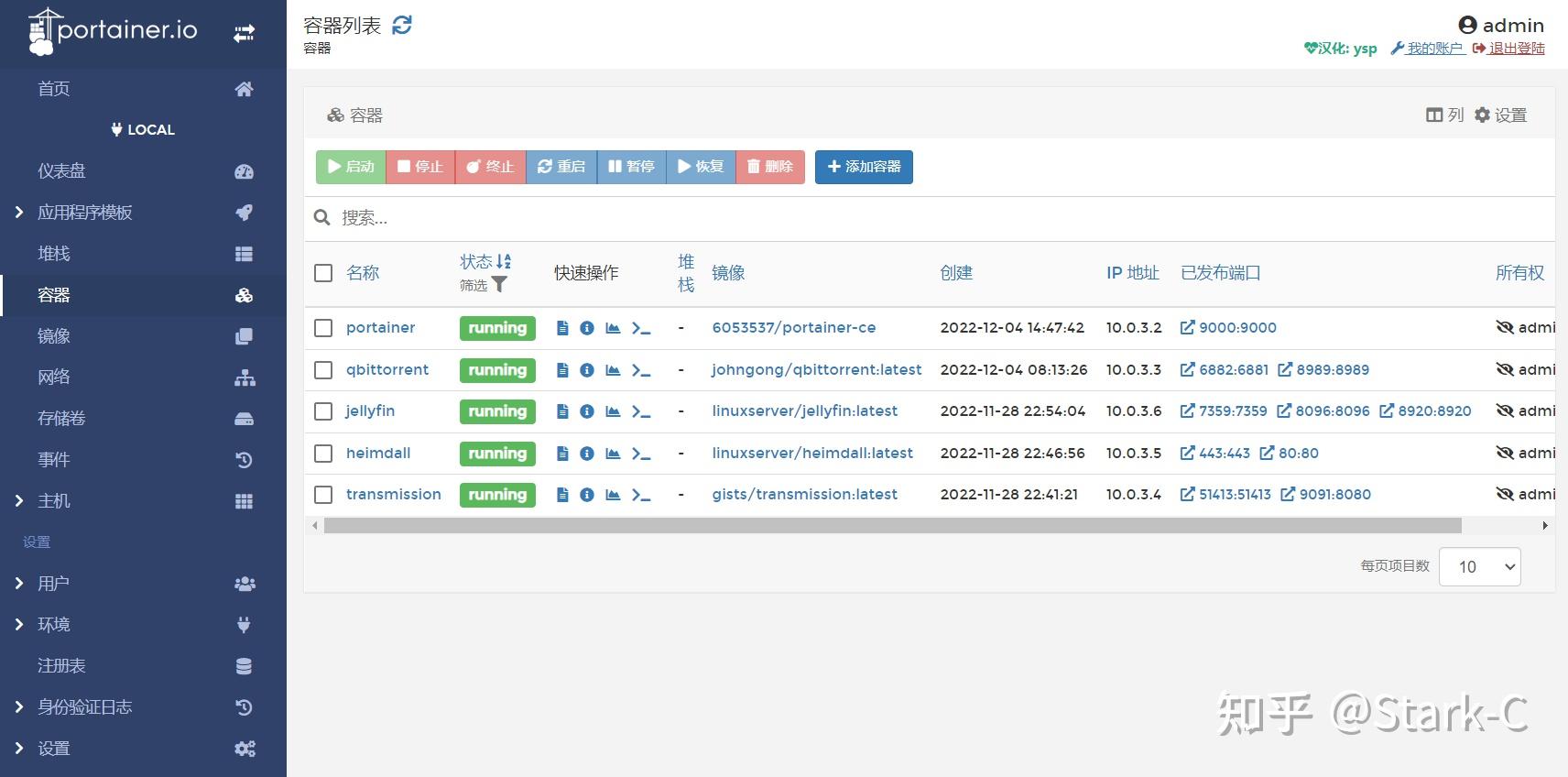Screen dimensions: 1568x777
Task: Expand the 应用程序模板 sidebar section
Action: [19, 213]
